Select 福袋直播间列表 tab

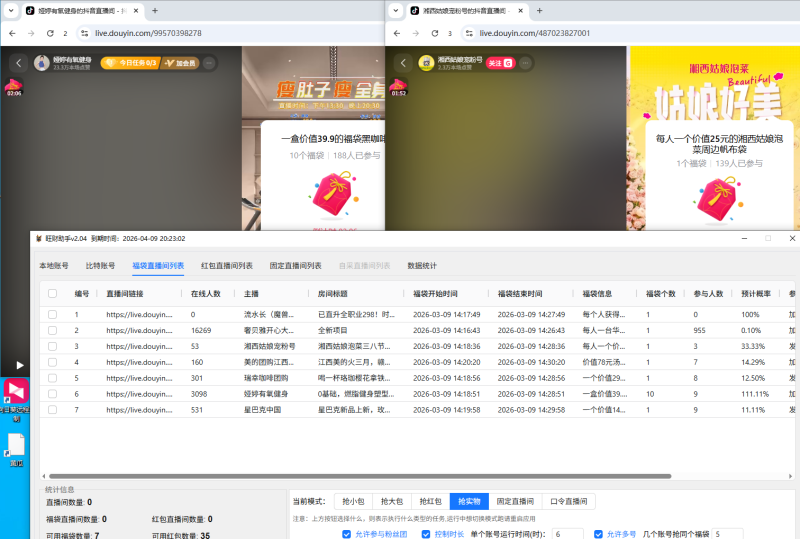[158, 265]
